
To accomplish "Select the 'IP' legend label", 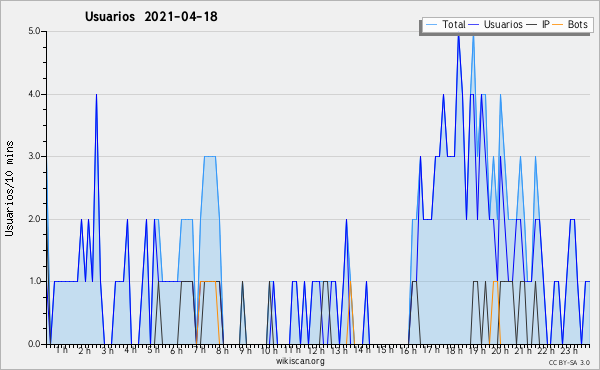I will pyautogui.click(x=545, y=24).
